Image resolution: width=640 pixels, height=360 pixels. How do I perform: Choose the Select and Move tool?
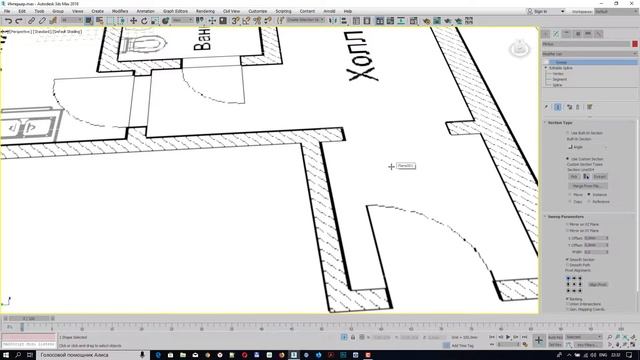[133, 21]
